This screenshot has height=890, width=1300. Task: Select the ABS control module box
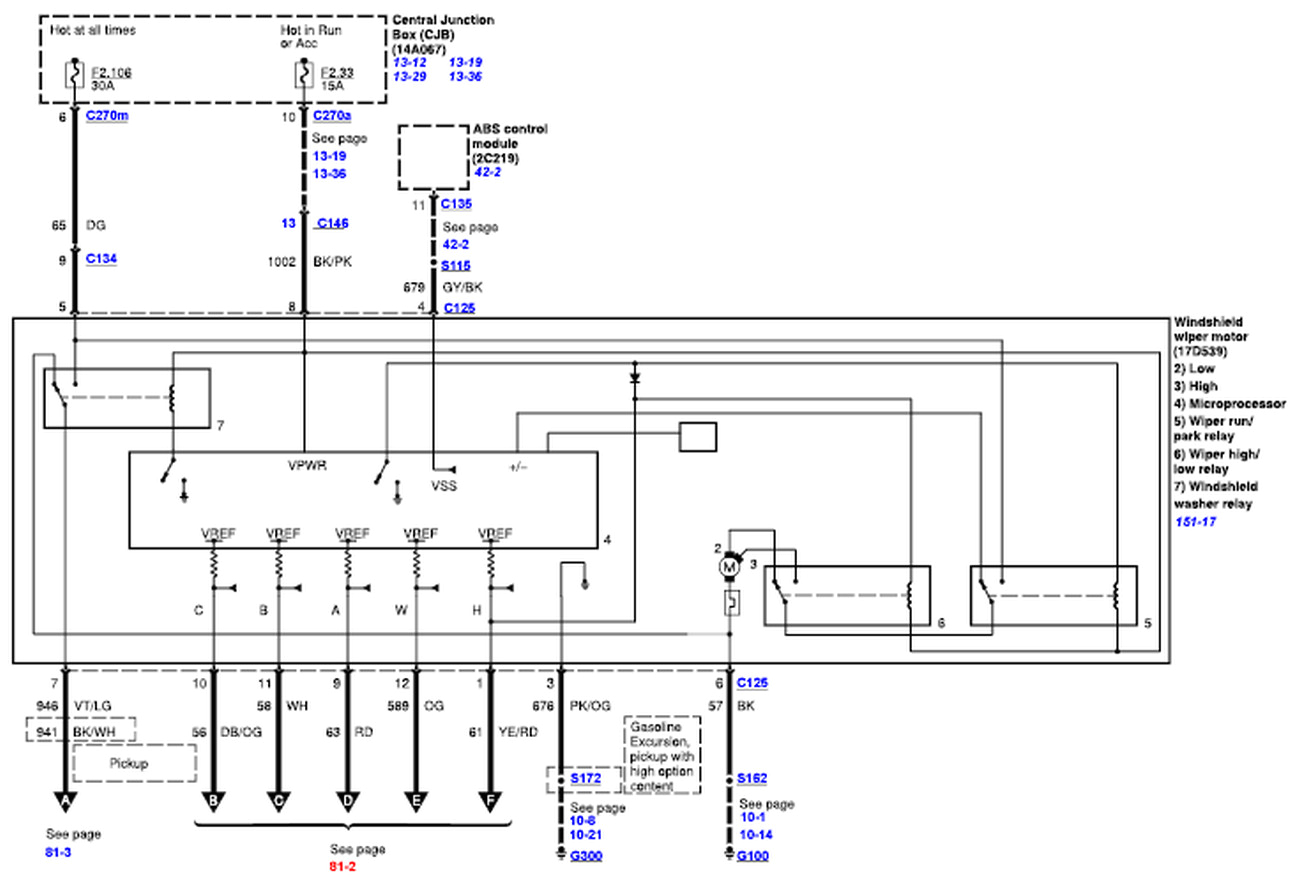(432, 157)
